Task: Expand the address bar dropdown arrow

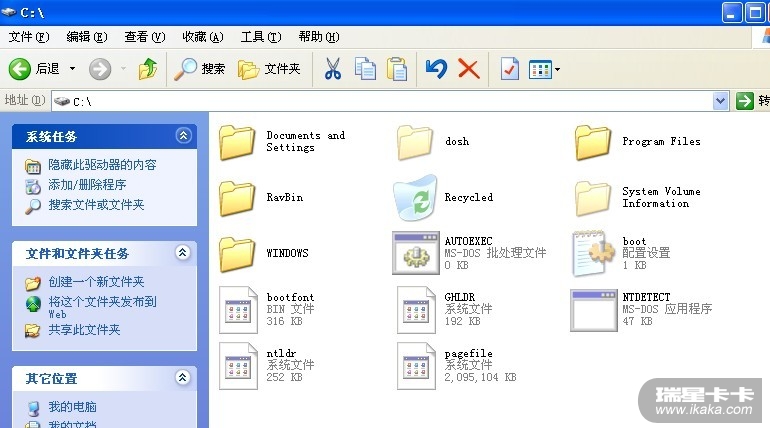Action: [x=720, y=101]
